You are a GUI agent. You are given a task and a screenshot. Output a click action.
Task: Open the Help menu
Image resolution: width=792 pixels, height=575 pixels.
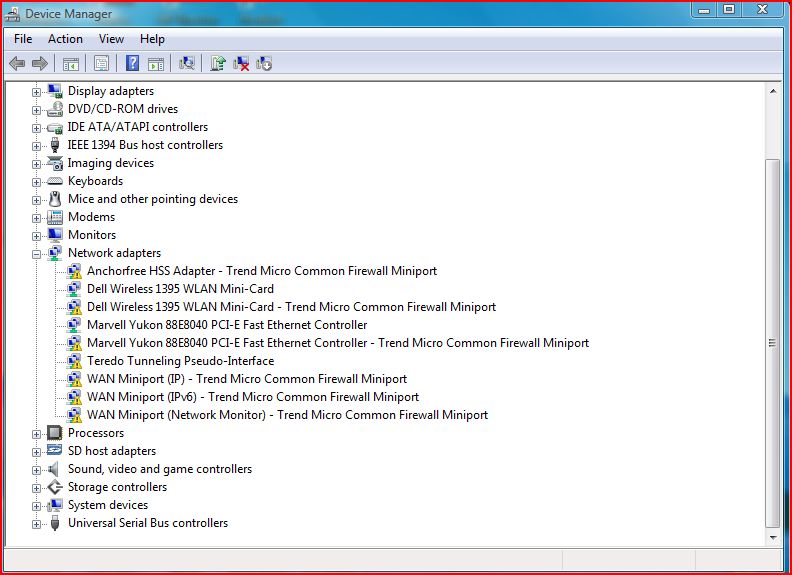pyautogui.click(x=152, y=39)
